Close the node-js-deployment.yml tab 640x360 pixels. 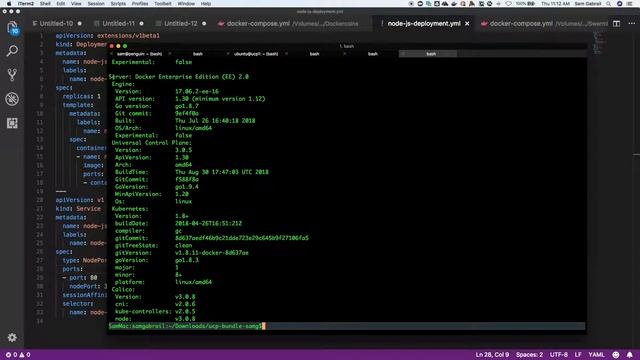click(467, 24)
